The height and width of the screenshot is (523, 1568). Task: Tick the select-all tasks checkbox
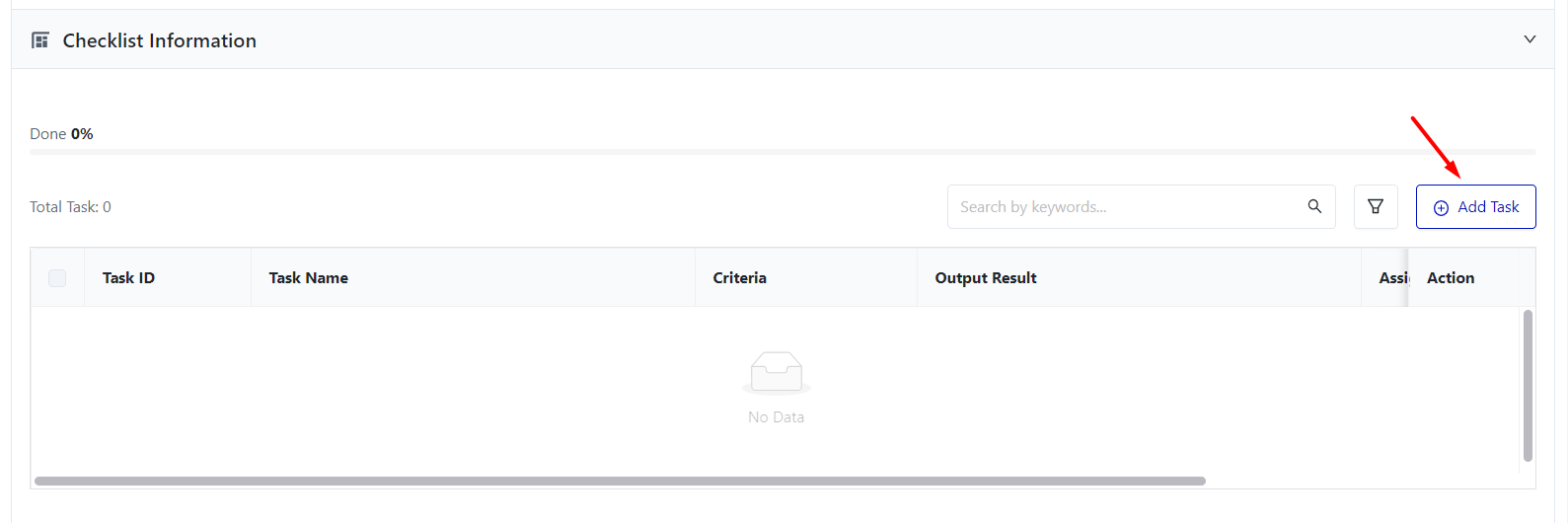[x=57, y=278]
